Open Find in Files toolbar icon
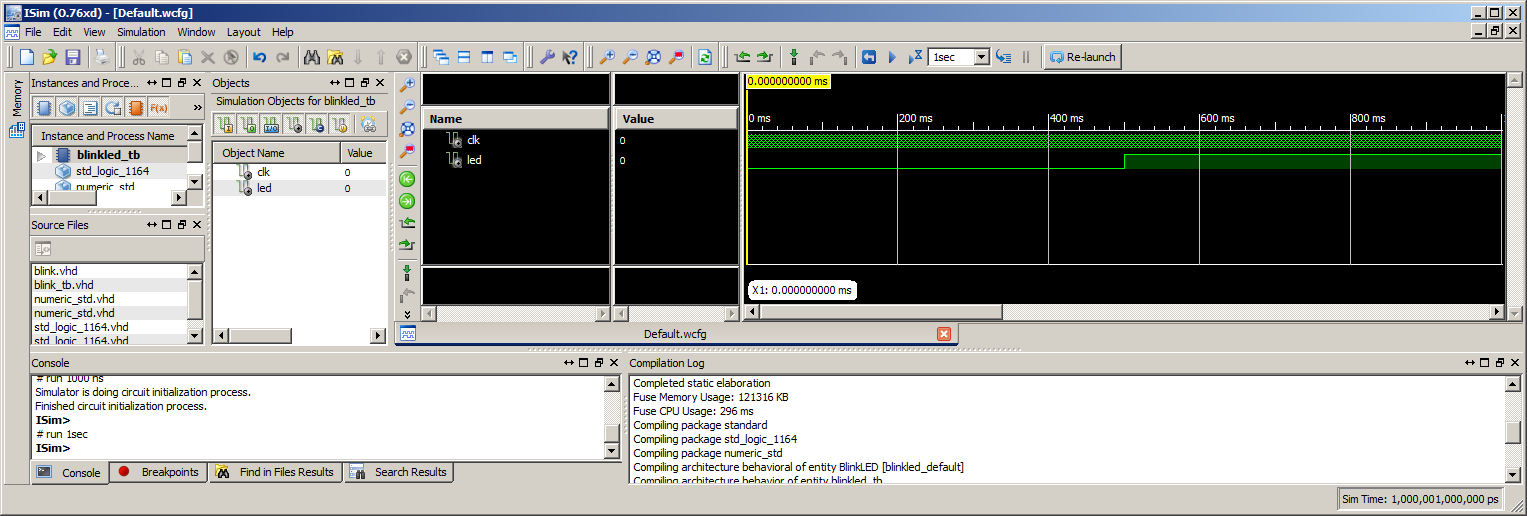Image resolution: width=1527 pixels, height=516 pixels. point(335,57)
